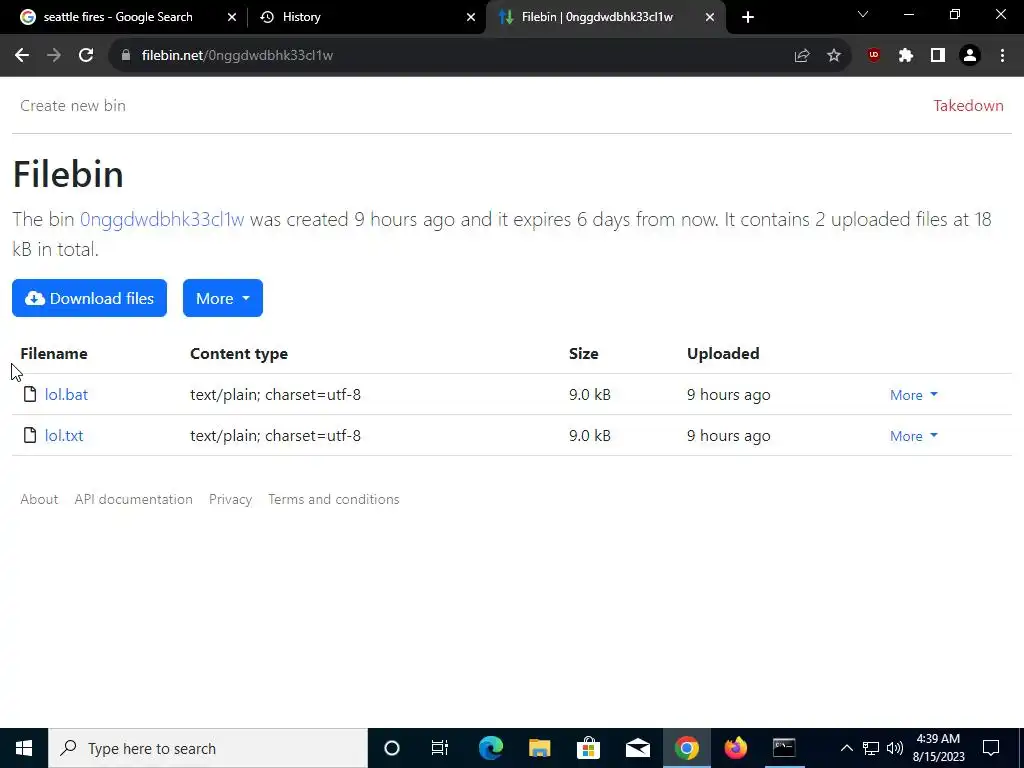Reload the Filebin page
This screenshot has height=768, width=1024.
point(86,56)
